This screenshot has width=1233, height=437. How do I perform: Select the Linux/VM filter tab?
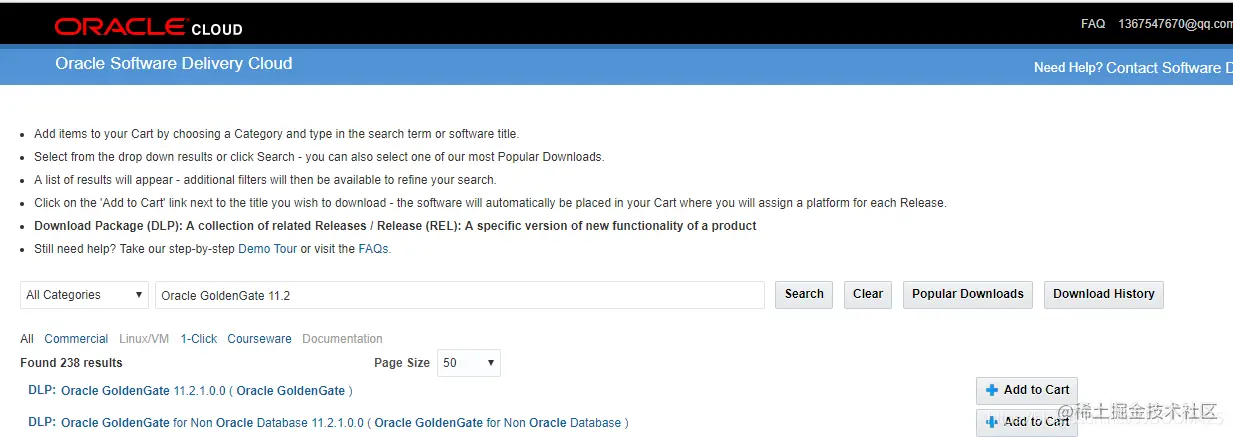coord(144,339)
